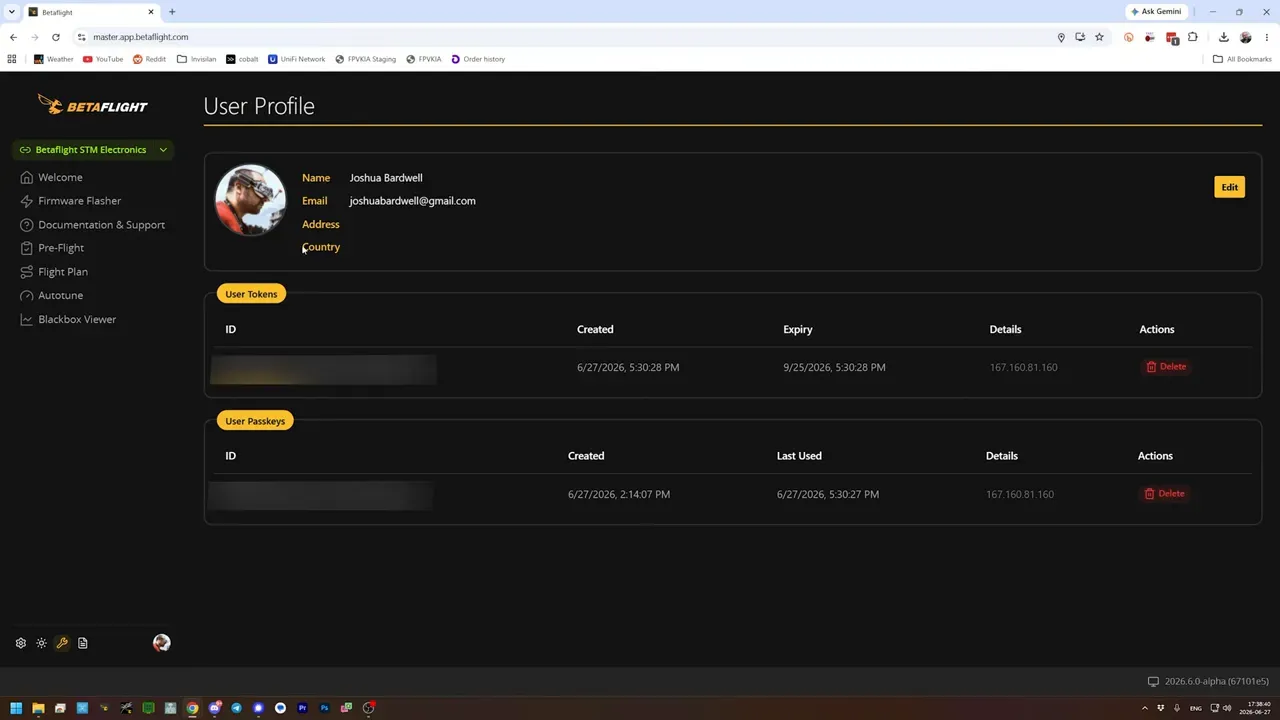
Task: Click the wrench tool icon
Action: 62,643
